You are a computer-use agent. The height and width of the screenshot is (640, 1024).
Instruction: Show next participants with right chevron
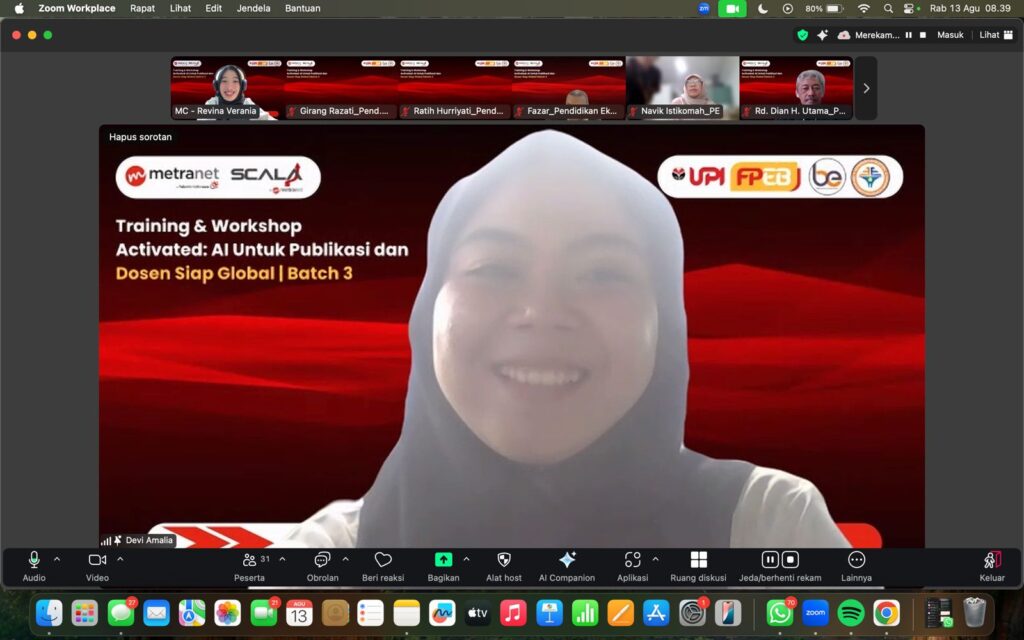click(x=866, y=88)
